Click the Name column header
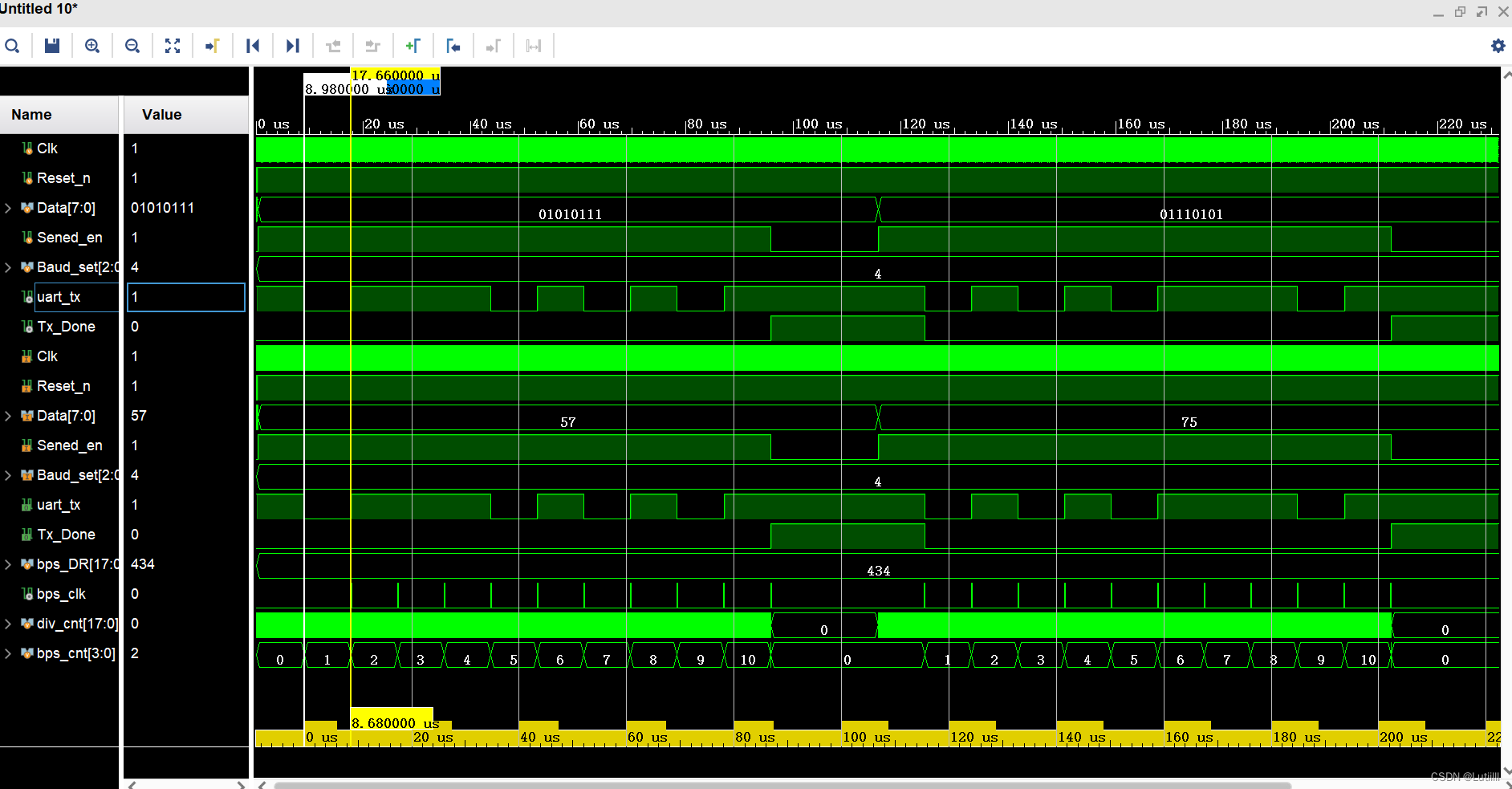The image size is (1512, 789). click(x=30, y=114)
